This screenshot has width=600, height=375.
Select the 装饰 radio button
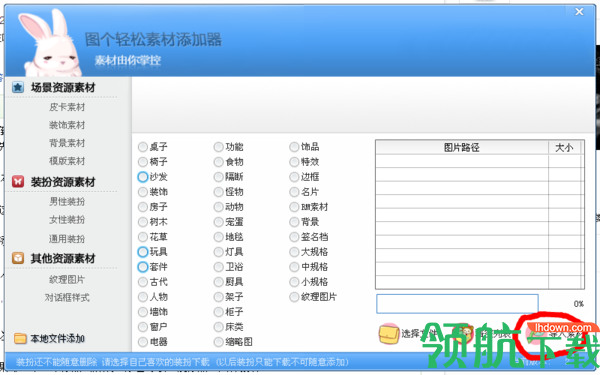pos(143,192)
